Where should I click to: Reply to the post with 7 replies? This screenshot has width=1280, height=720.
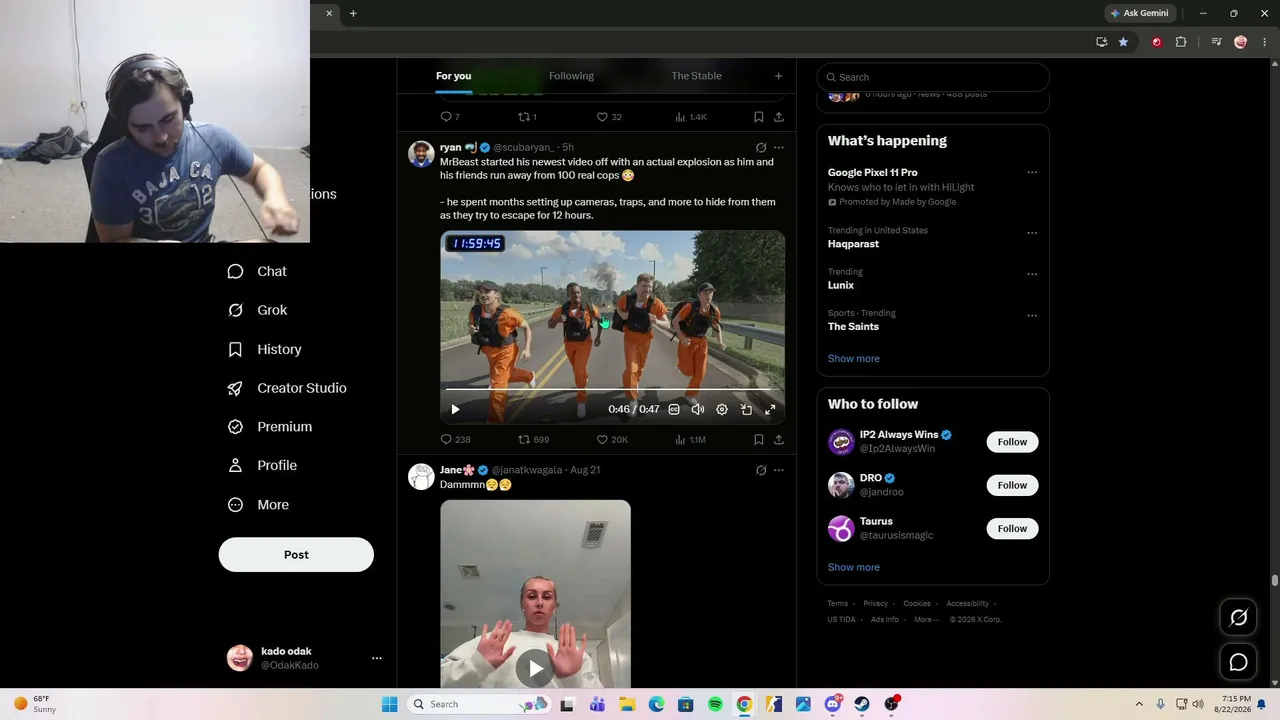[x=450, y=117]
